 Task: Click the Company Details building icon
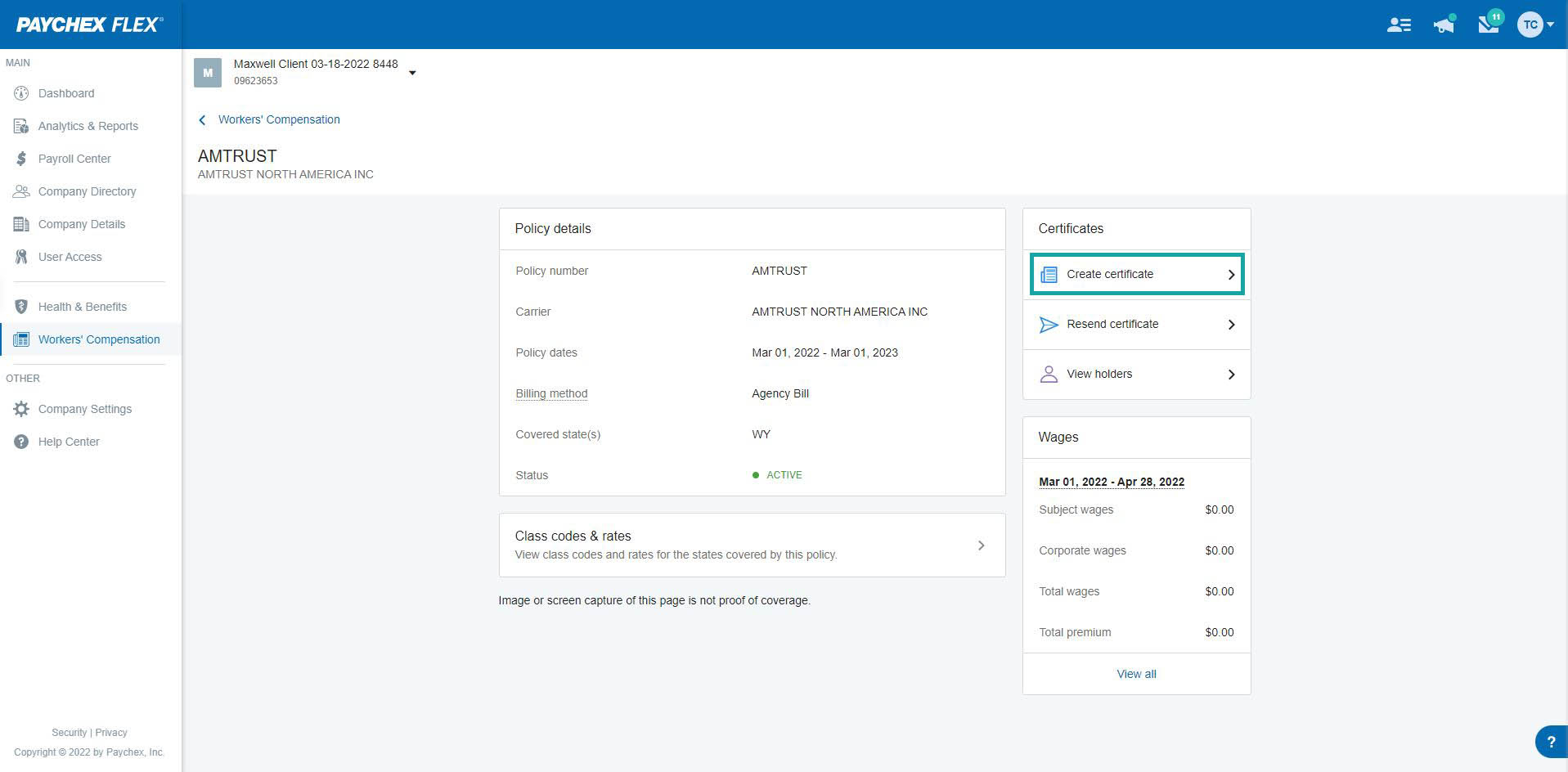click(x=21, y=224)
